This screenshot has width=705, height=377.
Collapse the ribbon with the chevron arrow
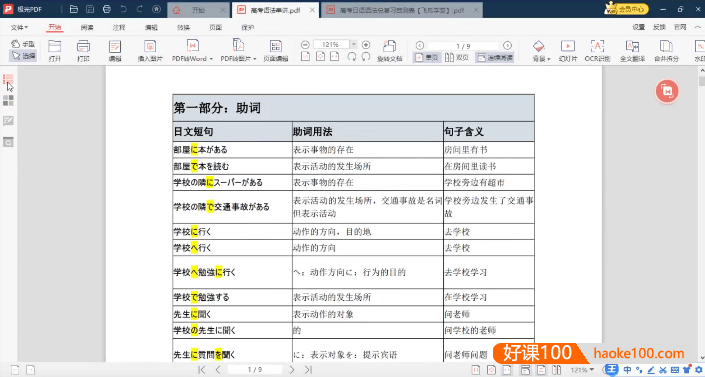pyautogui.click(x=697, y=27)
